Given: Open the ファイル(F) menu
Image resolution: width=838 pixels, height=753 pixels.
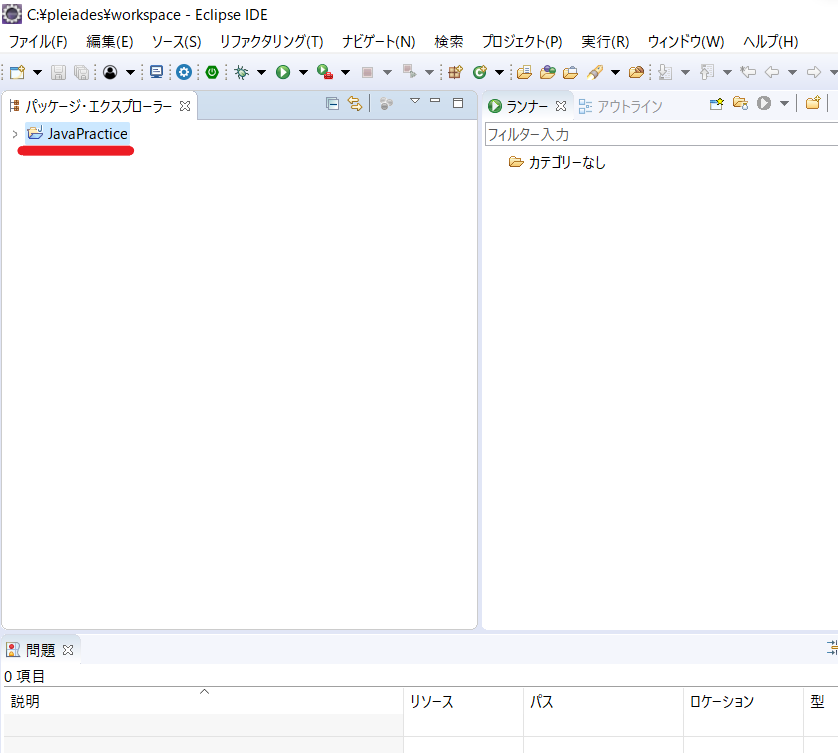Looking at the screenshot, I should pos(38,42).
